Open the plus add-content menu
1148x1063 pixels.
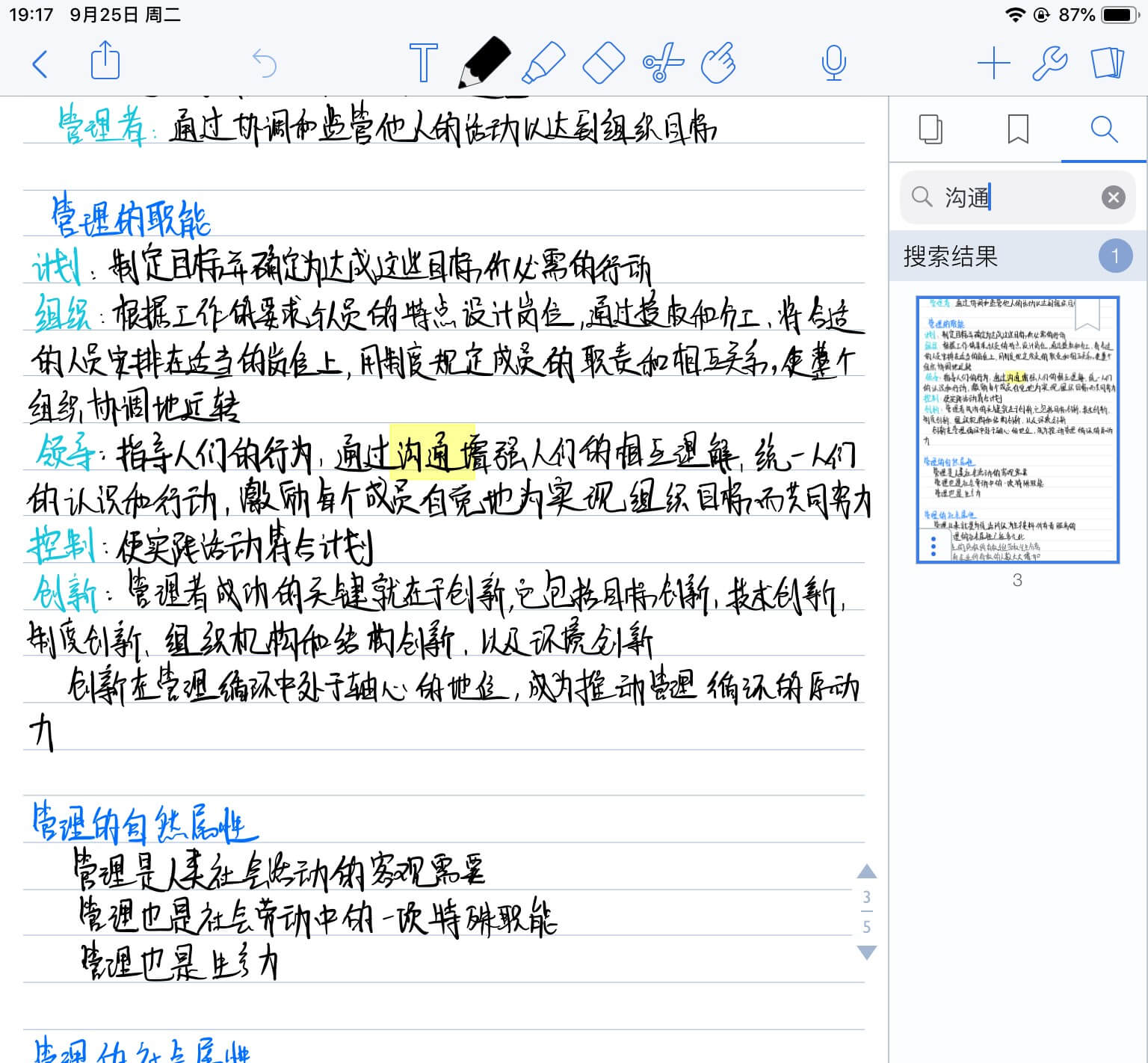click(x=993, y=64)
